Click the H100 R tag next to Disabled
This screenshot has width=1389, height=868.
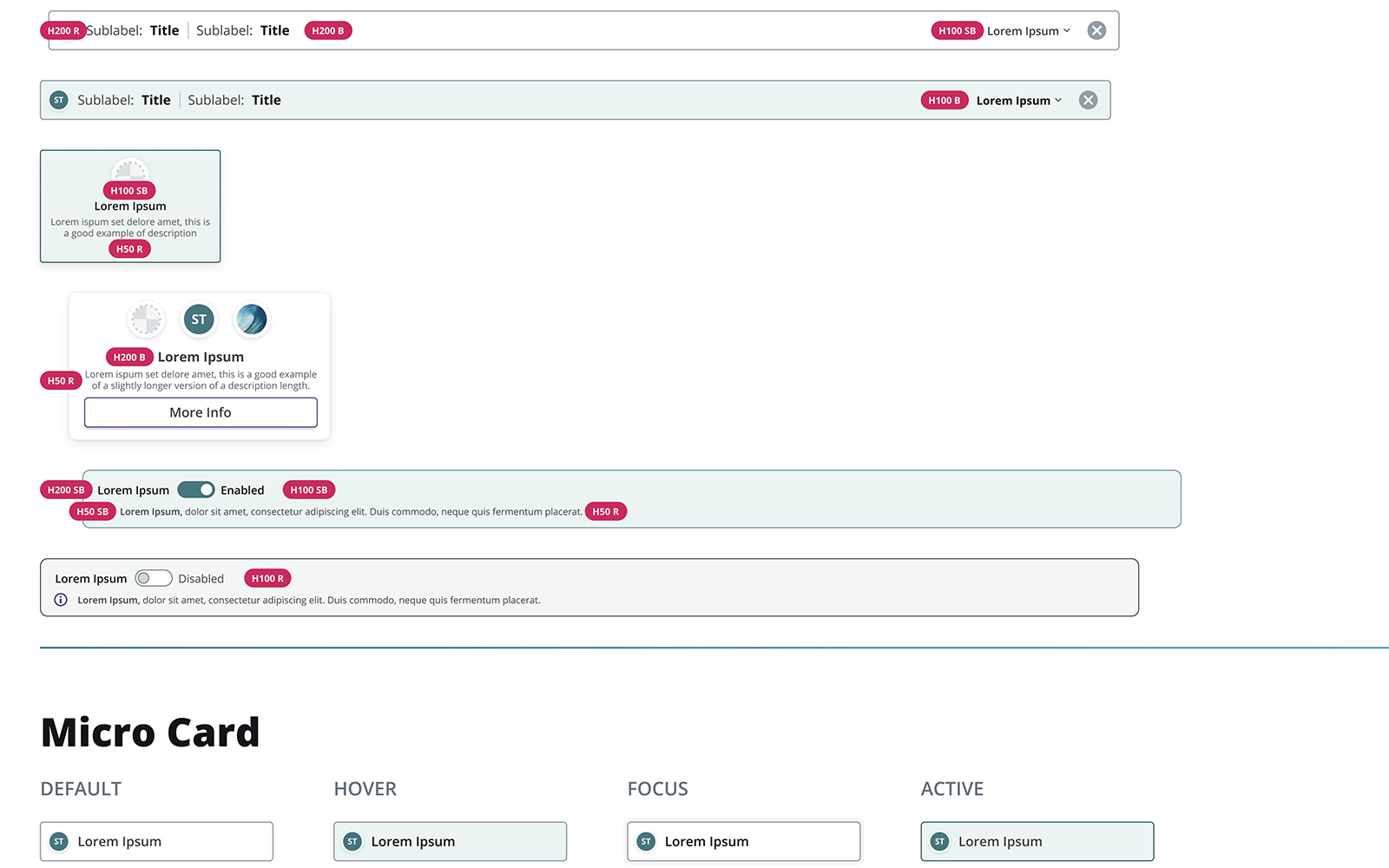click(x=267, y=578)
